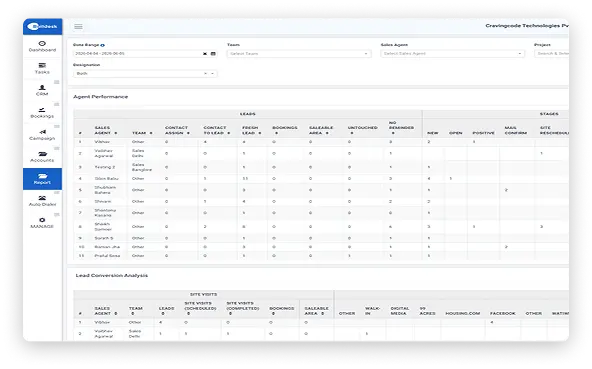This screenshot has height=369, width=592.
Task: Click the Agent Performance section heading
Action: coord(100,97)
